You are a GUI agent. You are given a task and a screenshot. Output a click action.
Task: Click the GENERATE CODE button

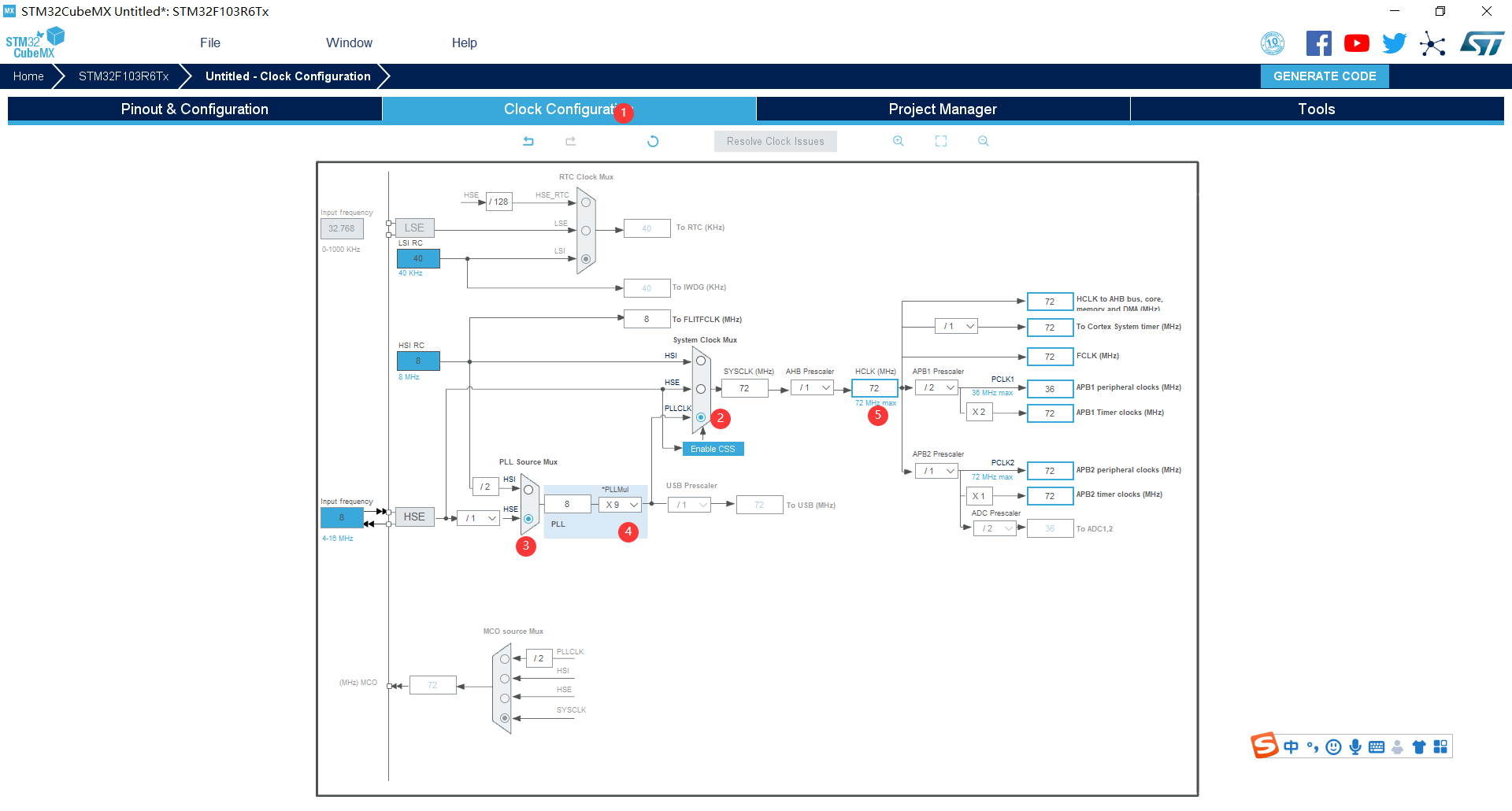pyautogui.click(x=1325, y=76)
